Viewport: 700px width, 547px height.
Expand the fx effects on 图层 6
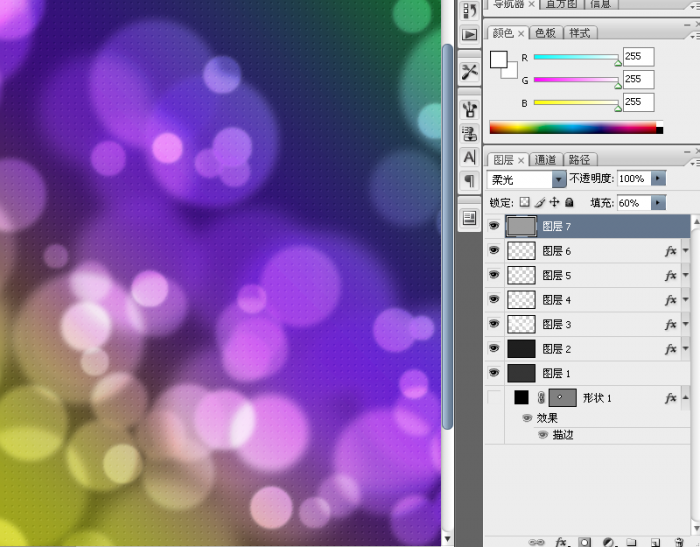[x=685, y=252]
